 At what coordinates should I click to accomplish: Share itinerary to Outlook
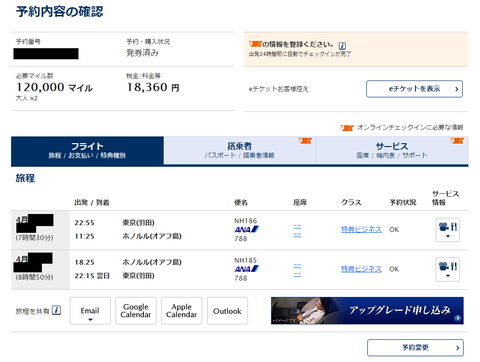(x=227, y=311)
